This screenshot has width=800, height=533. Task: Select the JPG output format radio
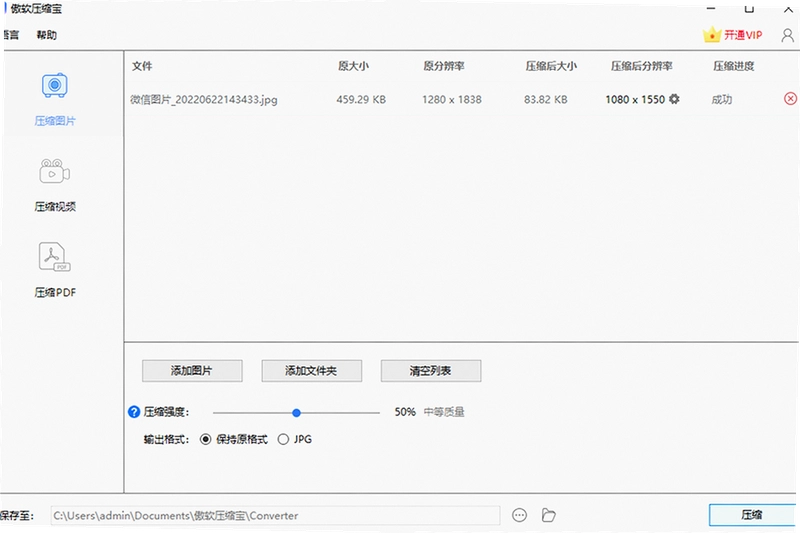(x=283, y=439)
